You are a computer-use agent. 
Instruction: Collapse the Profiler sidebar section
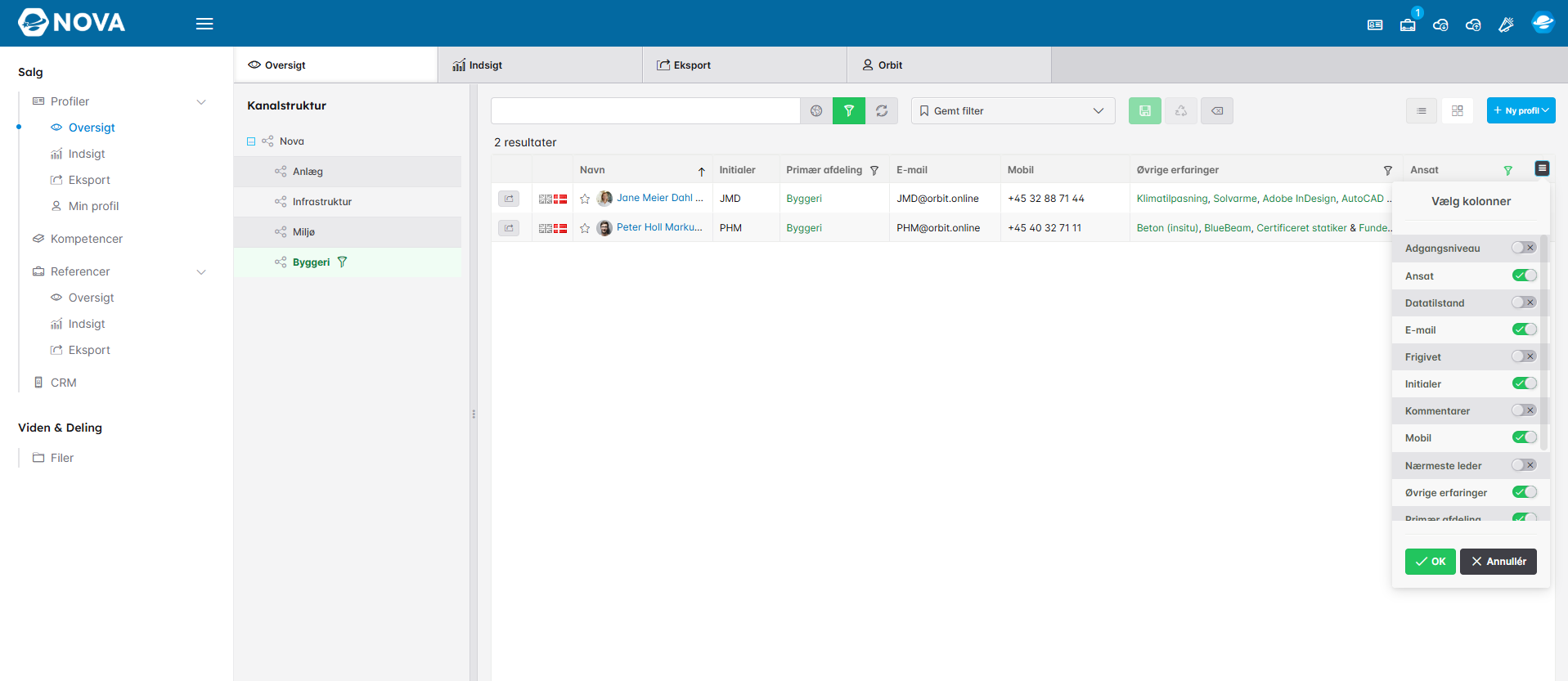pyautogui.click(x=201, y=101)
